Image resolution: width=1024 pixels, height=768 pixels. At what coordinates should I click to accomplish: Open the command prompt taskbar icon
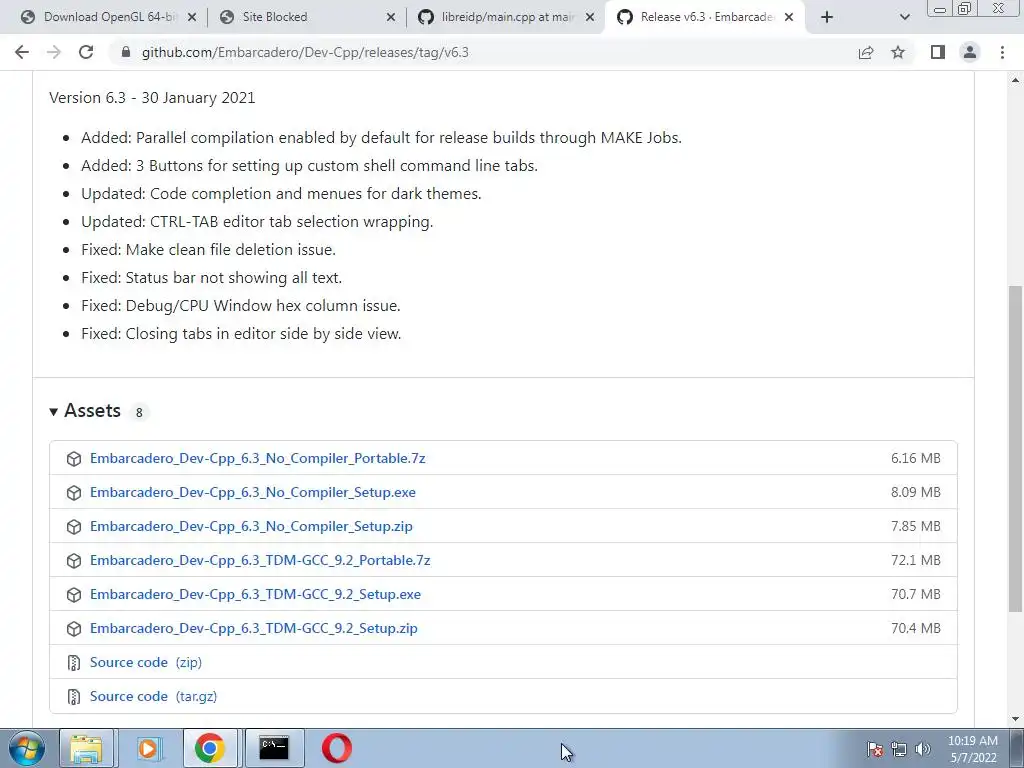click(x=274, y=748)
